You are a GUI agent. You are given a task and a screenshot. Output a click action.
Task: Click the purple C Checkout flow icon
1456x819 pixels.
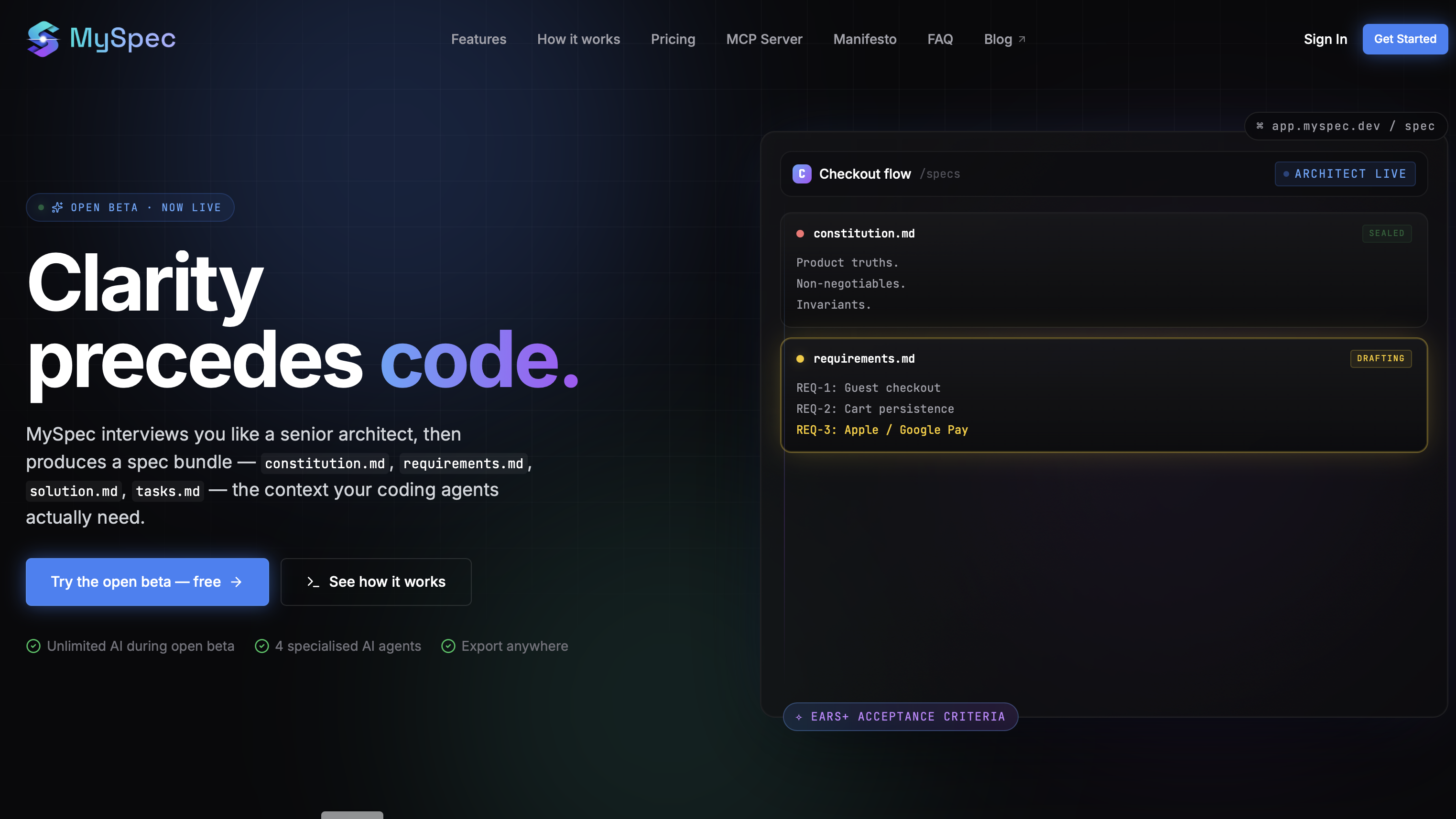(802, 174)
